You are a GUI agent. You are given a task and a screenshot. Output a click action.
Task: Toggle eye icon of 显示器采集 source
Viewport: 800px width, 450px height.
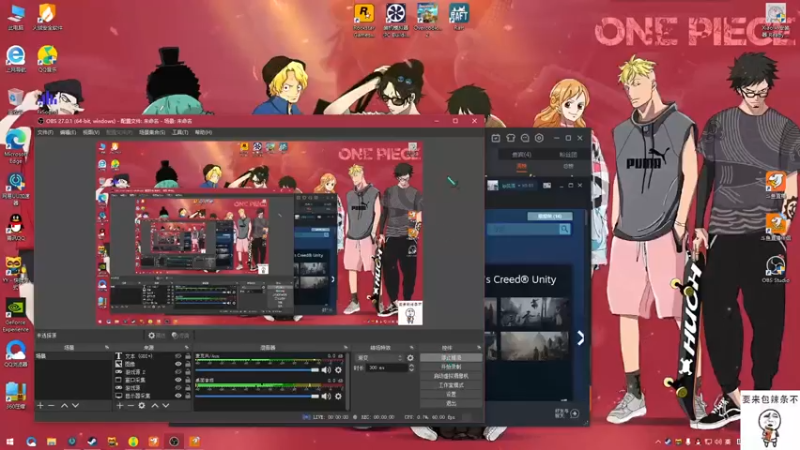tap(178, 396)
